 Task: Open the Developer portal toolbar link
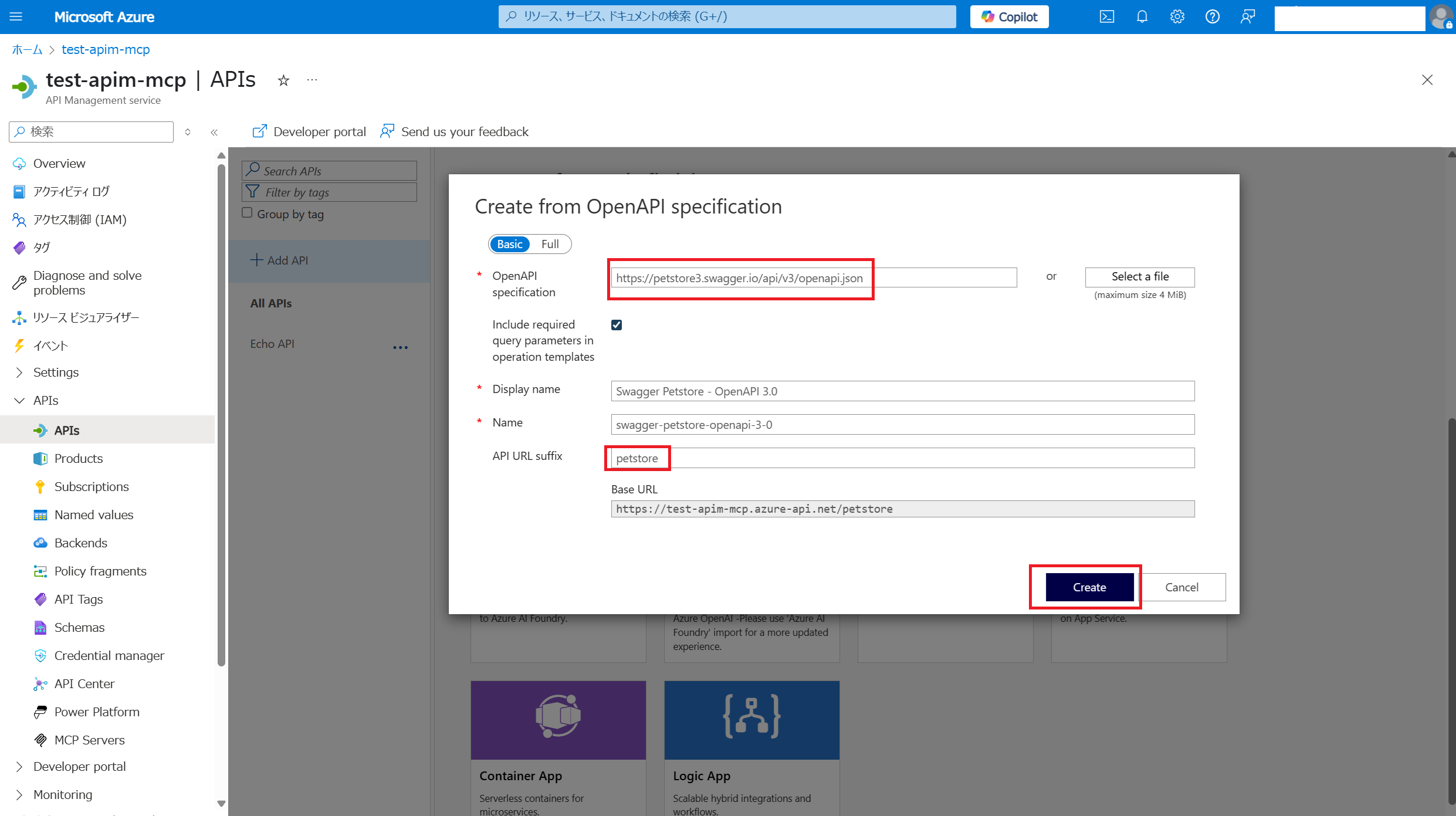309,131
